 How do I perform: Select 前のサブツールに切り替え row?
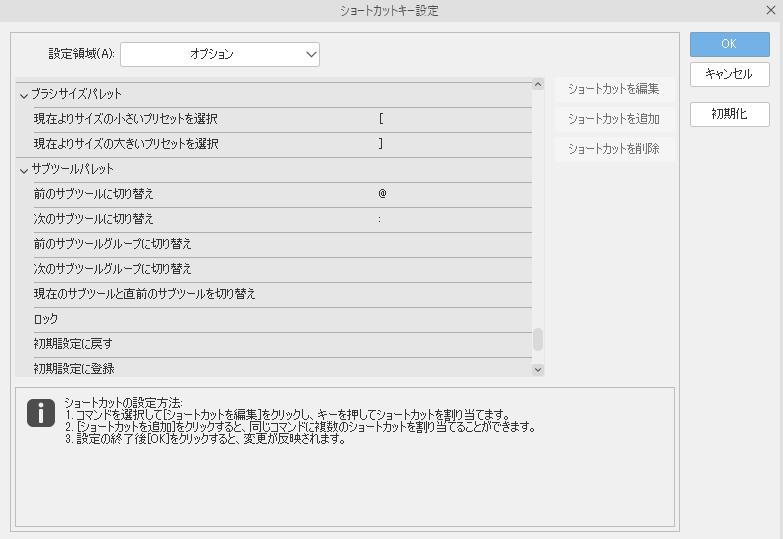282,195
